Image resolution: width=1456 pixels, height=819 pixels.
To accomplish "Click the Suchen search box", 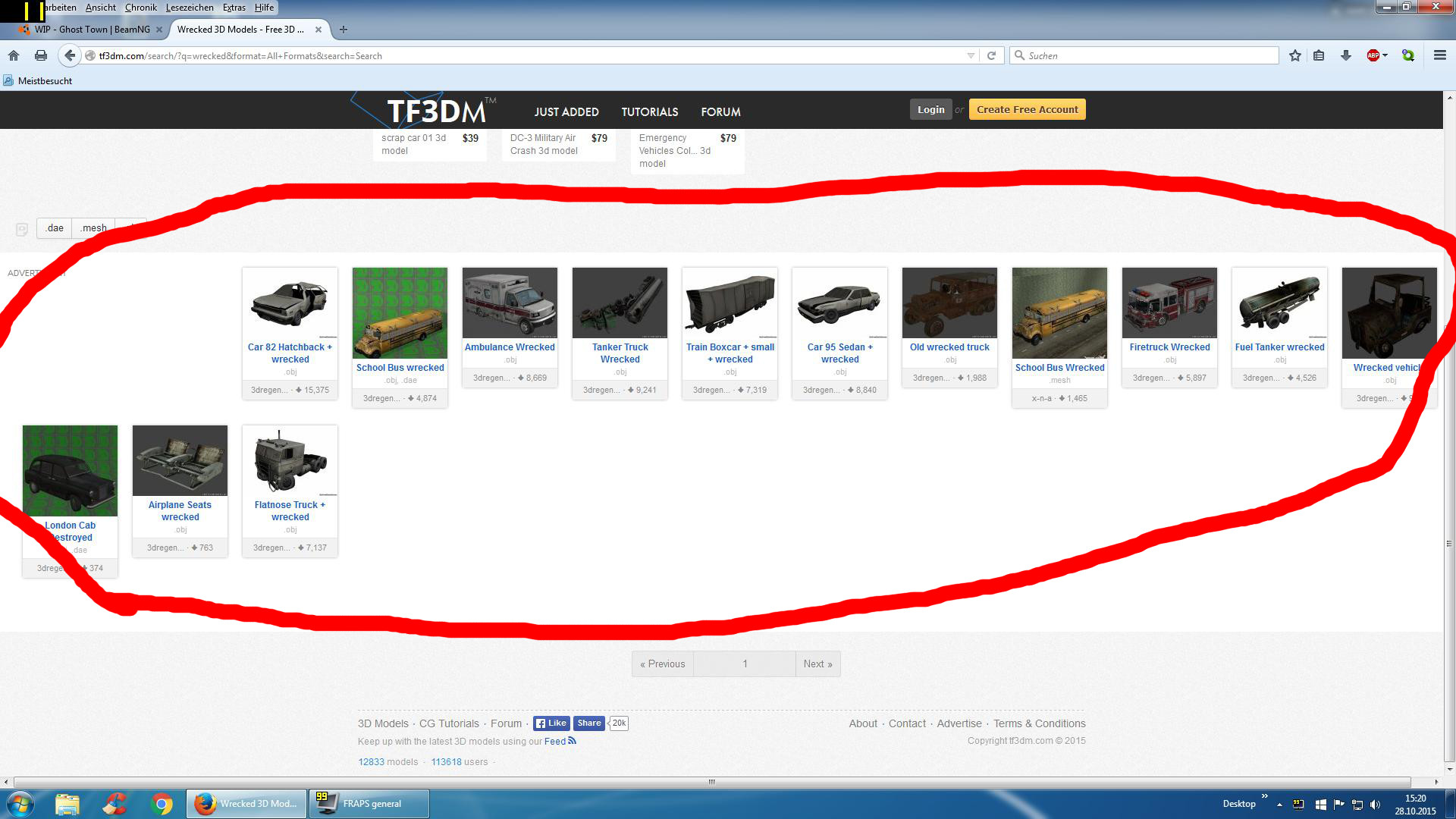I will click(1145, 55).
